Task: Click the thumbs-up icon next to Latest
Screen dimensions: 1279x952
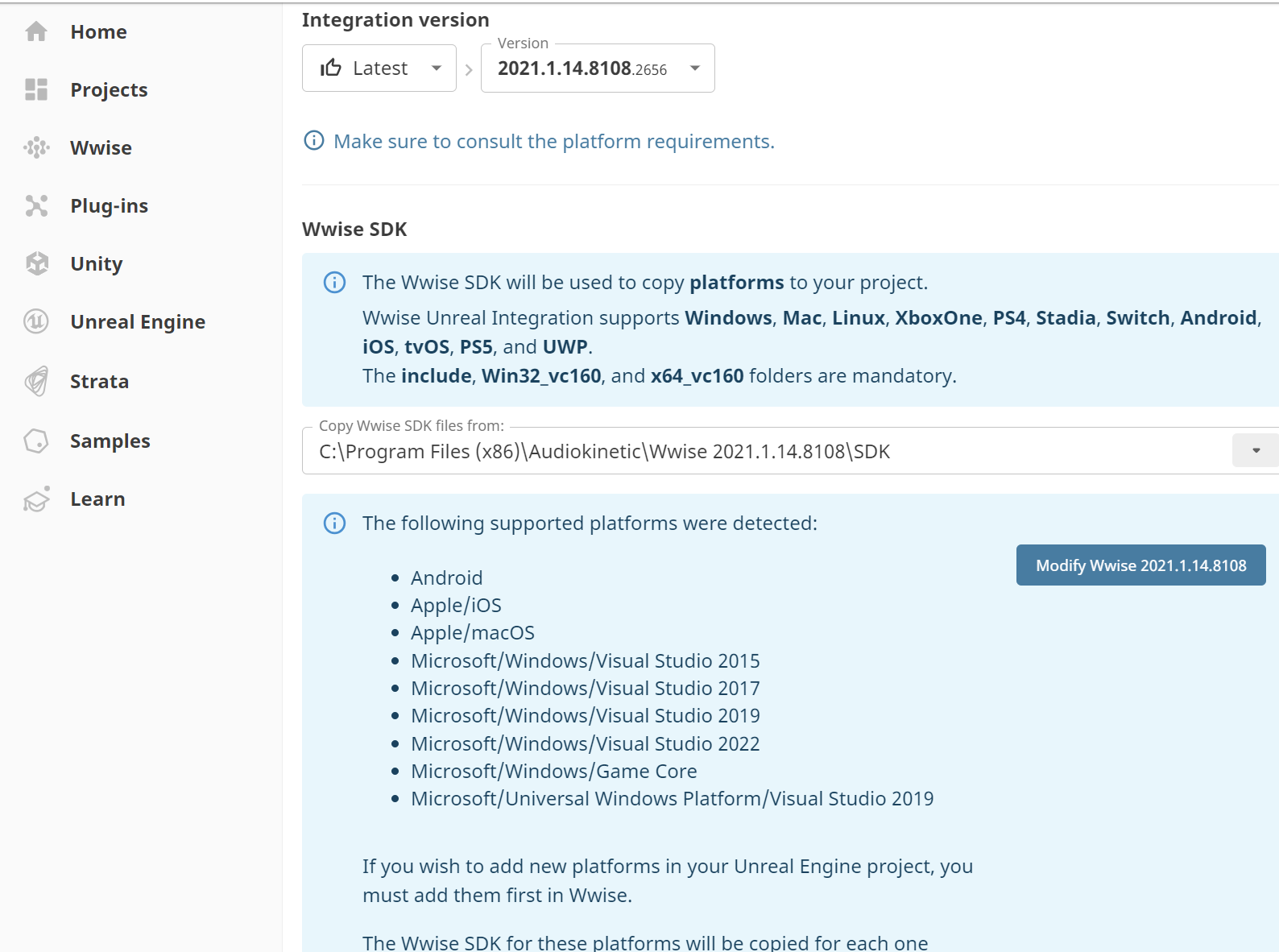Action: [x=331, y=68]
